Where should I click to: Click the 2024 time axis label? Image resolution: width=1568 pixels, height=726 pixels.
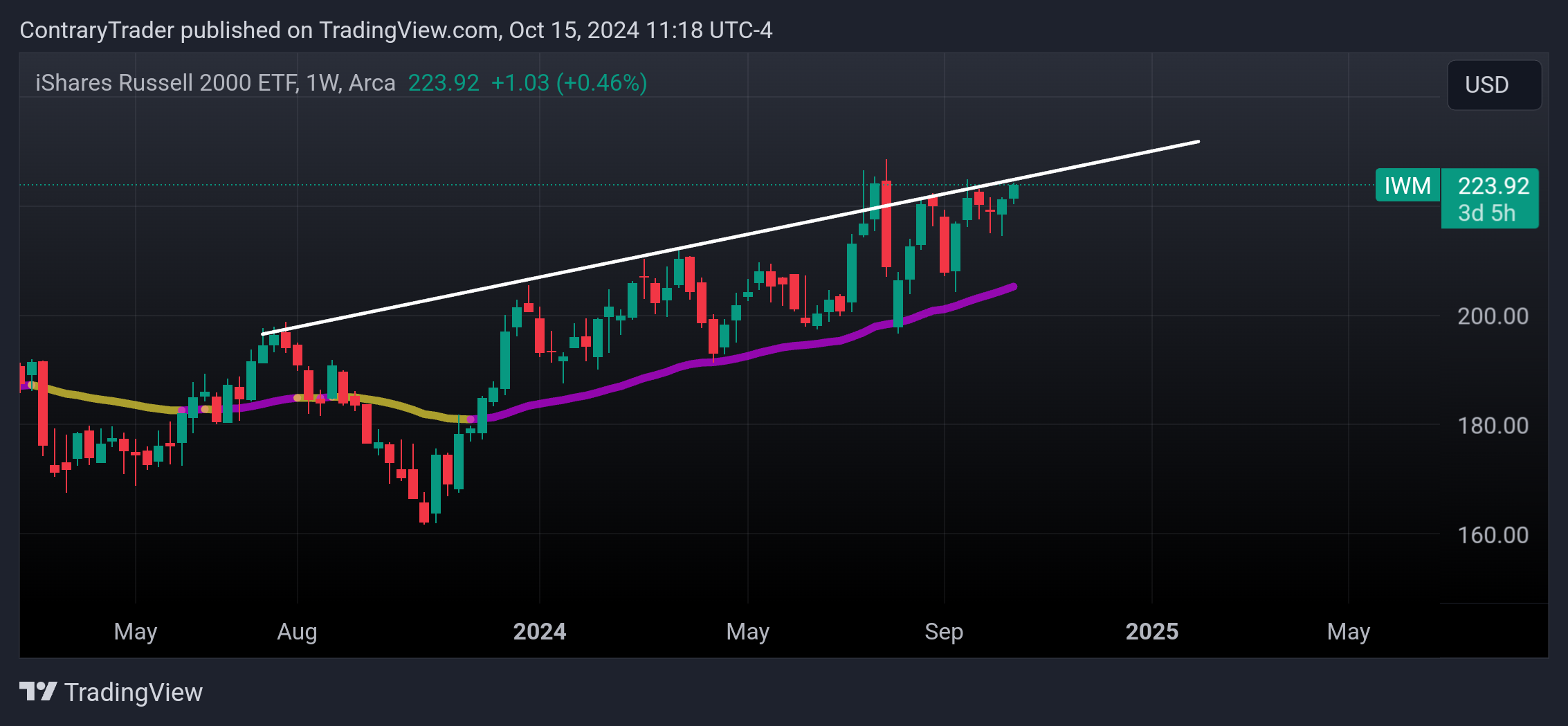(x=540, y=632)
